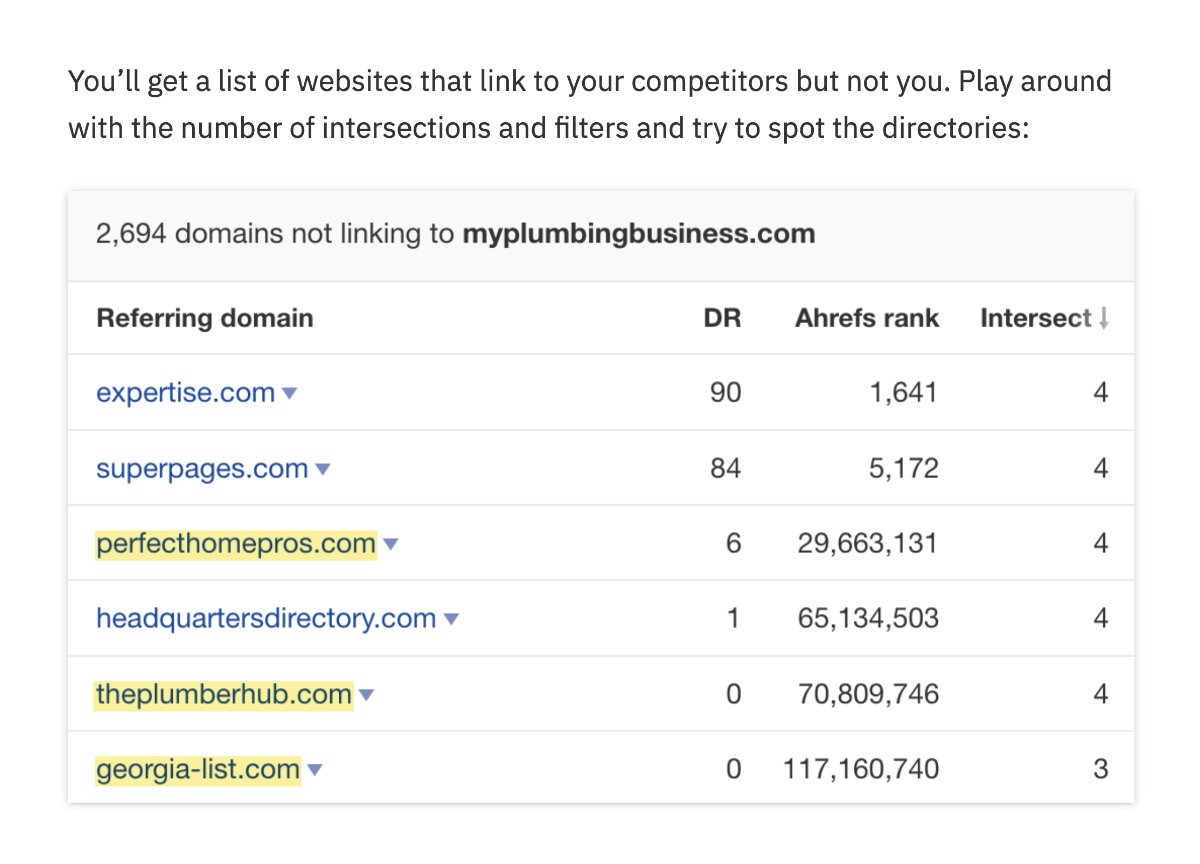Expand the dropdown arrow next to headquartersdirectory.com
1200x864 pixels.
(x=450, y=620)
